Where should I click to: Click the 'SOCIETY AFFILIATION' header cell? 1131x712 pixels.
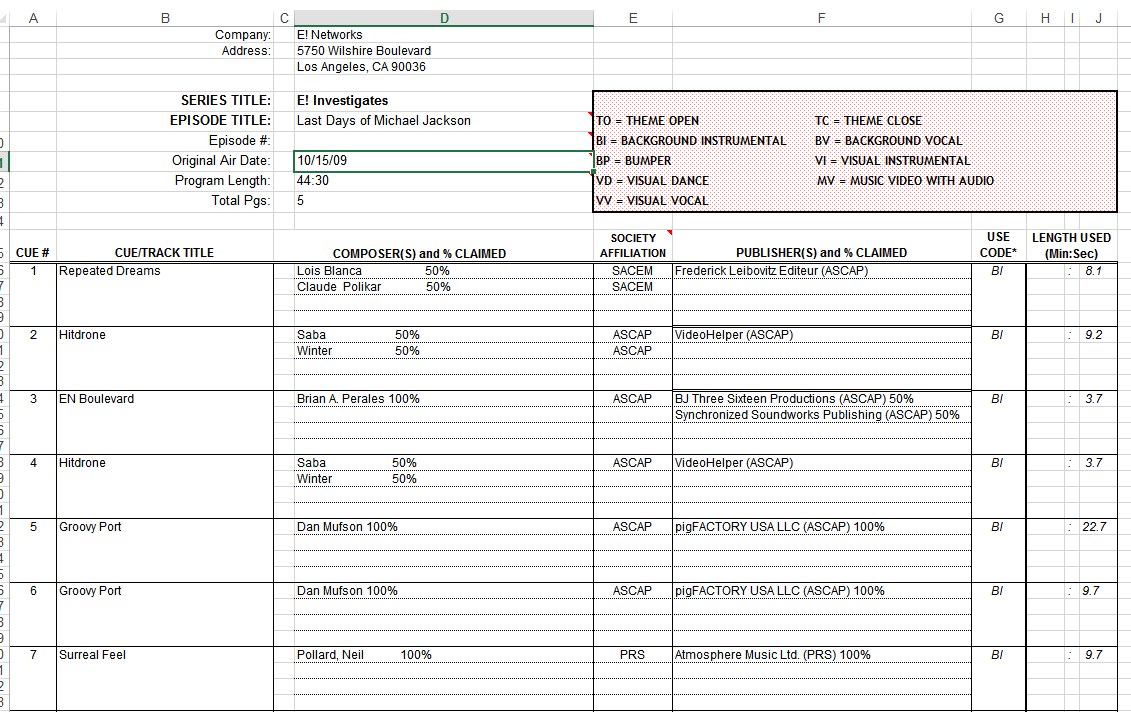(x=633, y=245)
